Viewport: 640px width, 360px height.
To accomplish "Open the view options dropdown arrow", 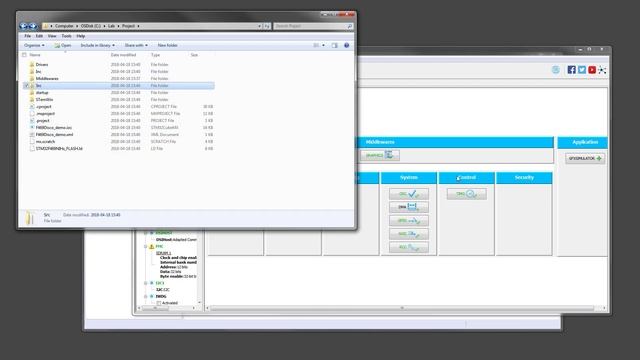I will [x=324, y=45].
